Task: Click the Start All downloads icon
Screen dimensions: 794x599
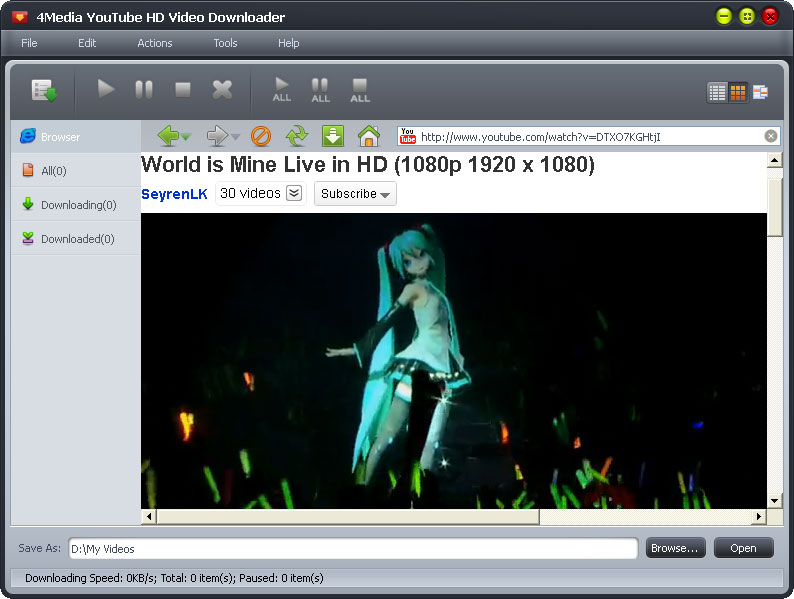Action: 282,90
